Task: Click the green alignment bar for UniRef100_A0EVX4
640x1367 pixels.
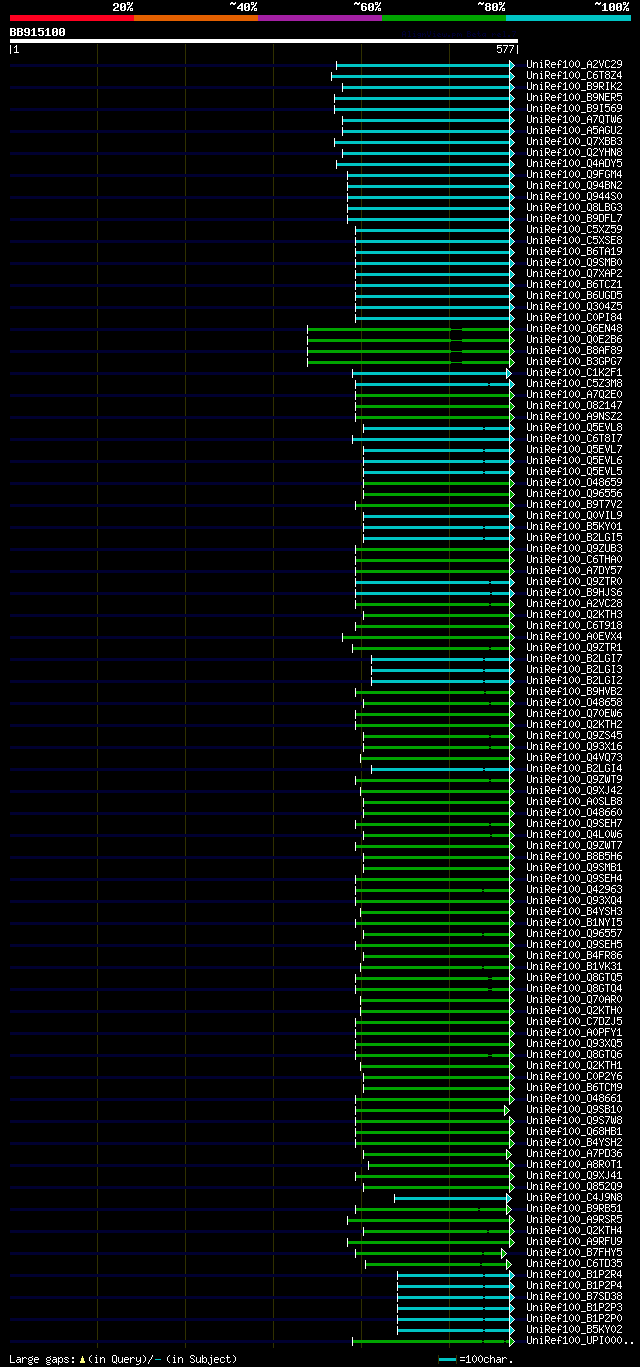Action: coord(428,636)
